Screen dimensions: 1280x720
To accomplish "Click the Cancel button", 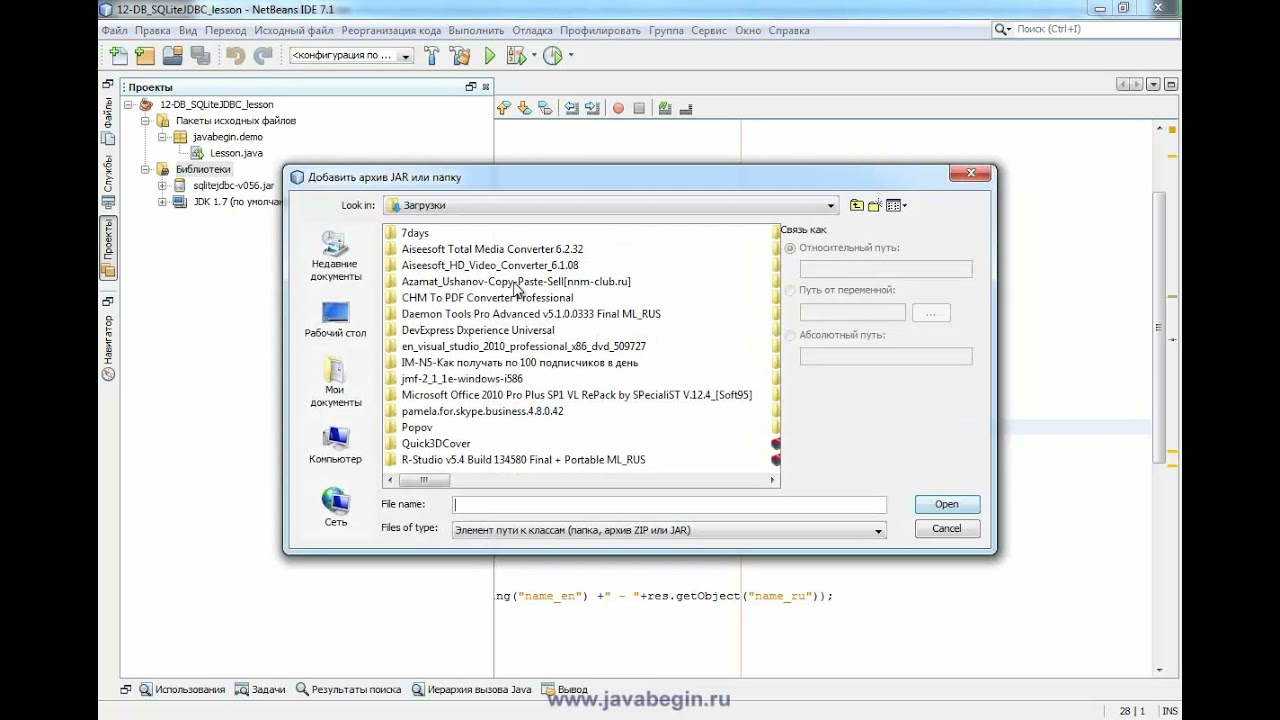I will [947, 528].
